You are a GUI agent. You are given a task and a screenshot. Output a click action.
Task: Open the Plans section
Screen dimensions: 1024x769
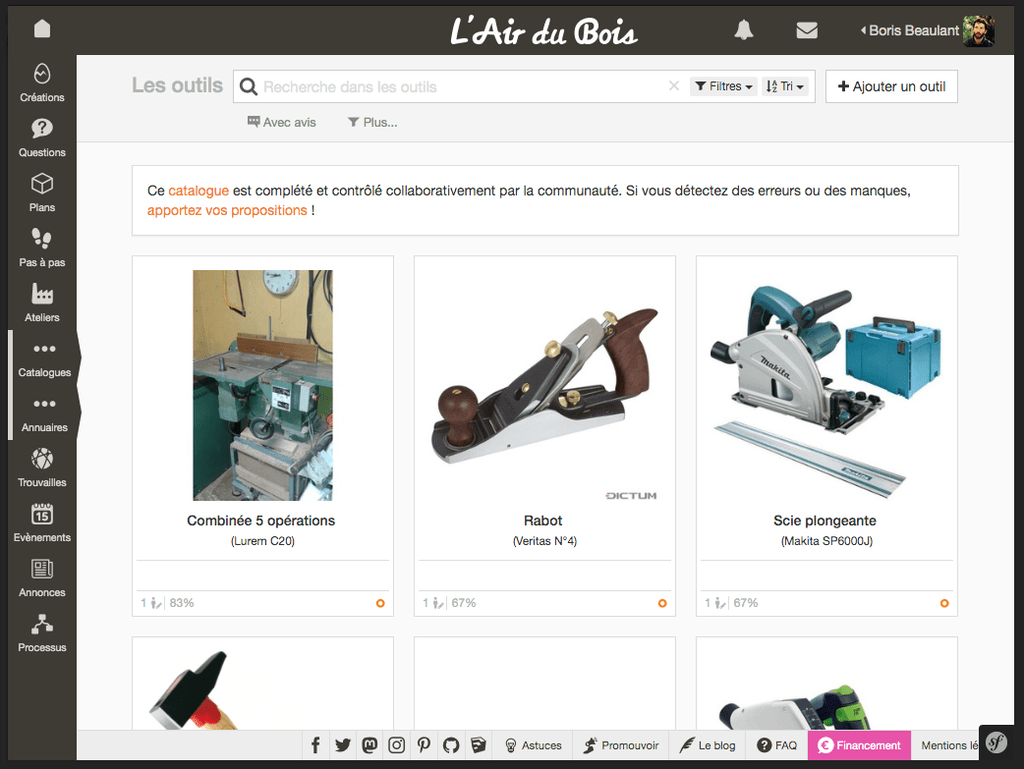point(42,193)
